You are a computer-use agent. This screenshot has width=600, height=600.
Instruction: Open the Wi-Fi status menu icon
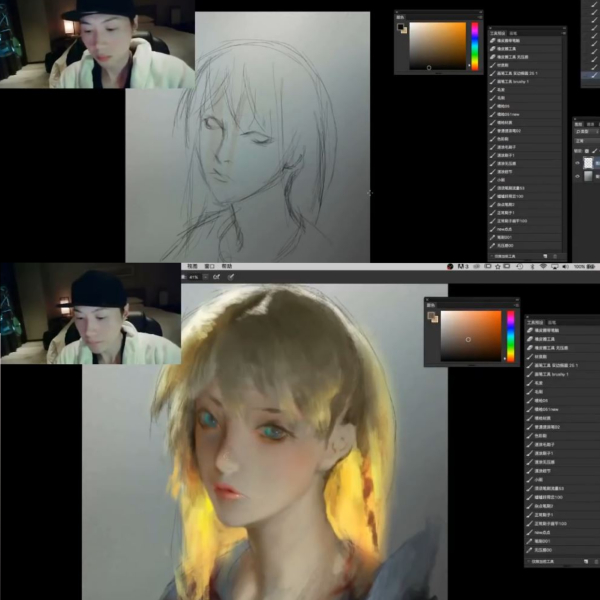click(x=543, y=266)
